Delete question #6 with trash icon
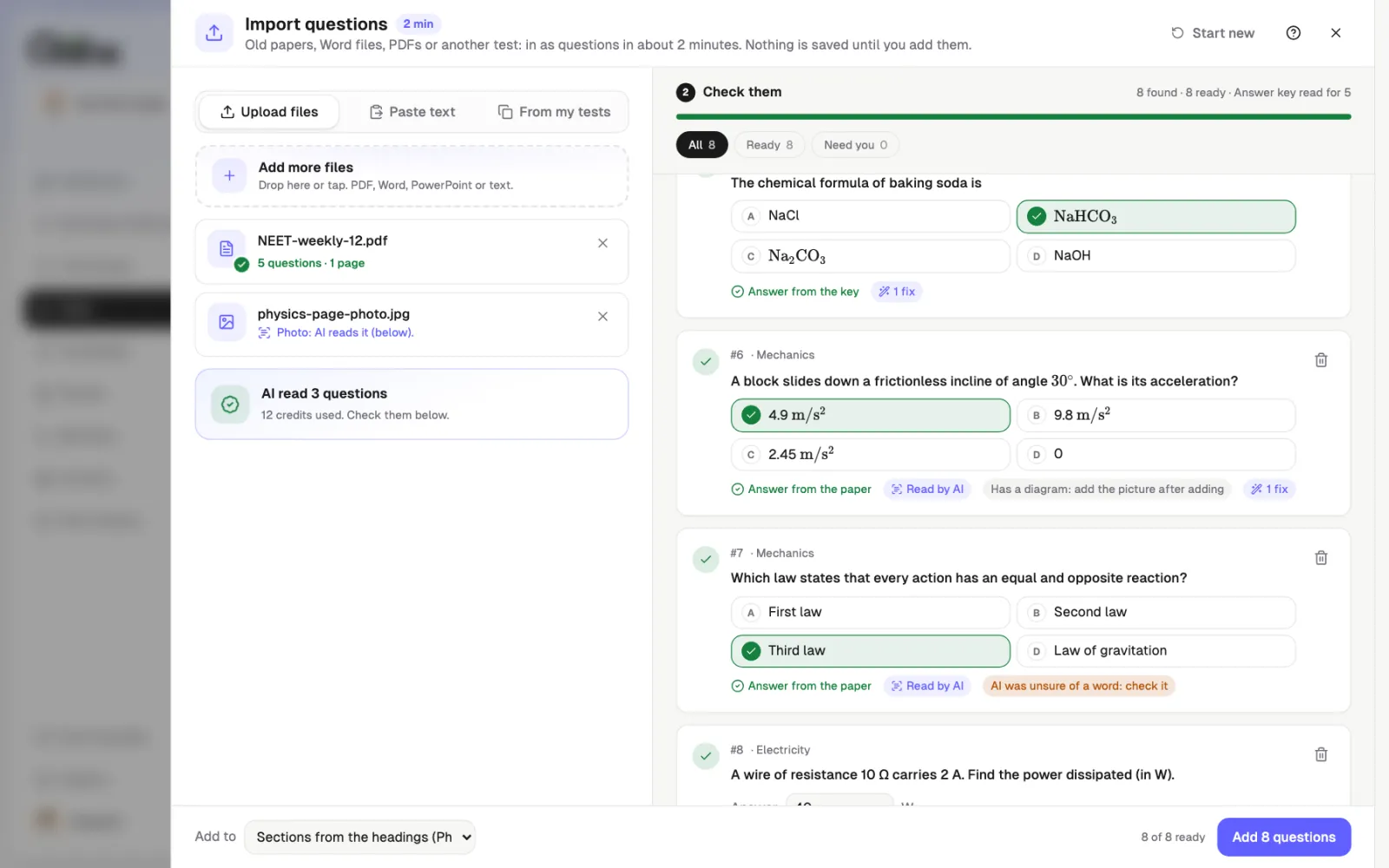This screenshot has height=868, width=1389. click(1320, 360)
